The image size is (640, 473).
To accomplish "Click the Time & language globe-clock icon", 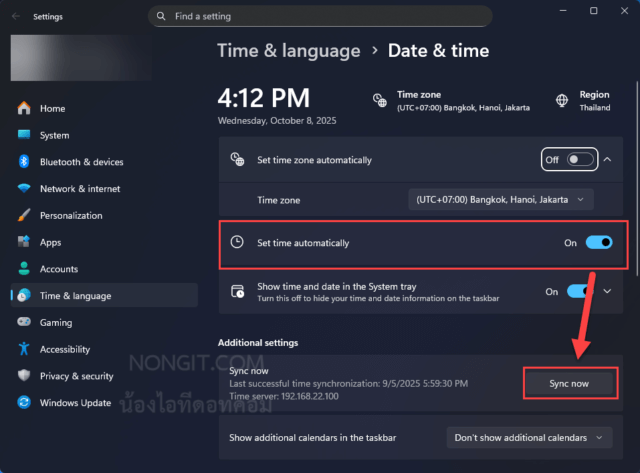I will tap(24, 295).
